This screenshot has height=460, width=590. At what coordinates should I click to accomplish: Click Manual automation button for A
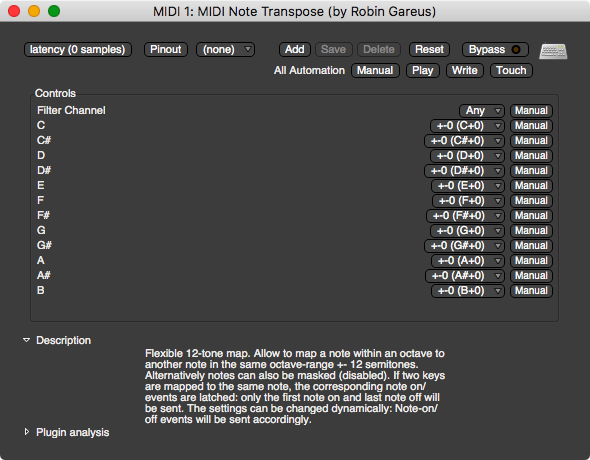point(531,261)
